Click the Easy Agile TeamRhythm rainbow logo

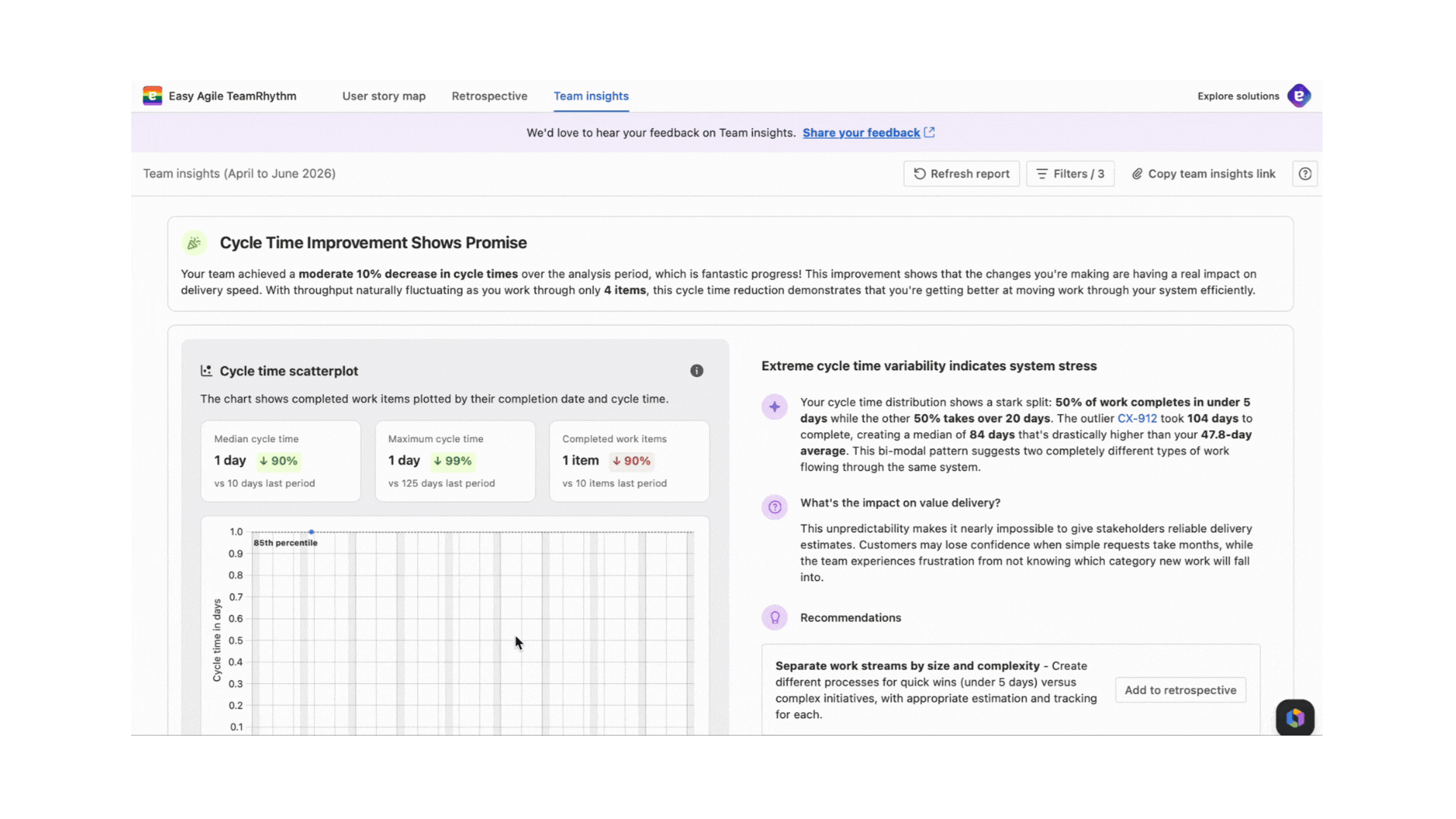[x=152, y=96]
